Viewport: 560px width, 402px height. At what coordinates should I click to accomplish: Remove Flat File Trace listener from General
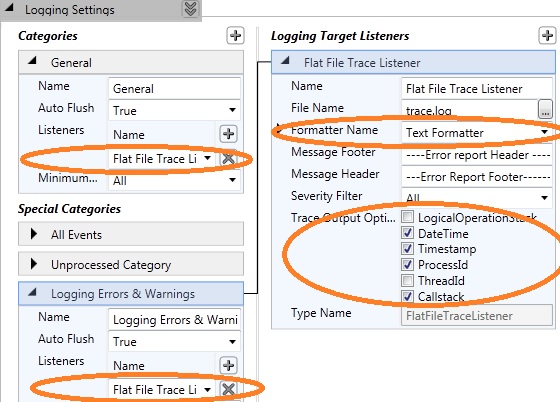229,159
